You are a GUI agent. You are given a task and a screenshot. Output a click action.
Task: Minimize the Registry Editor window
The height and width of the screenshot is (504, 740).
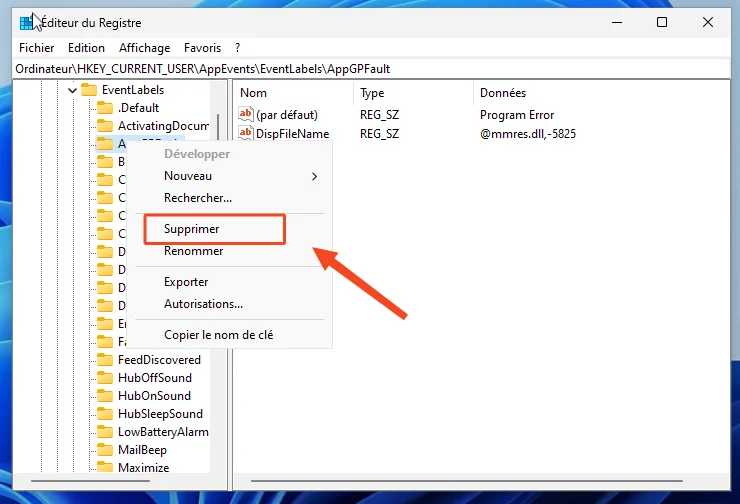click(617, 22)
